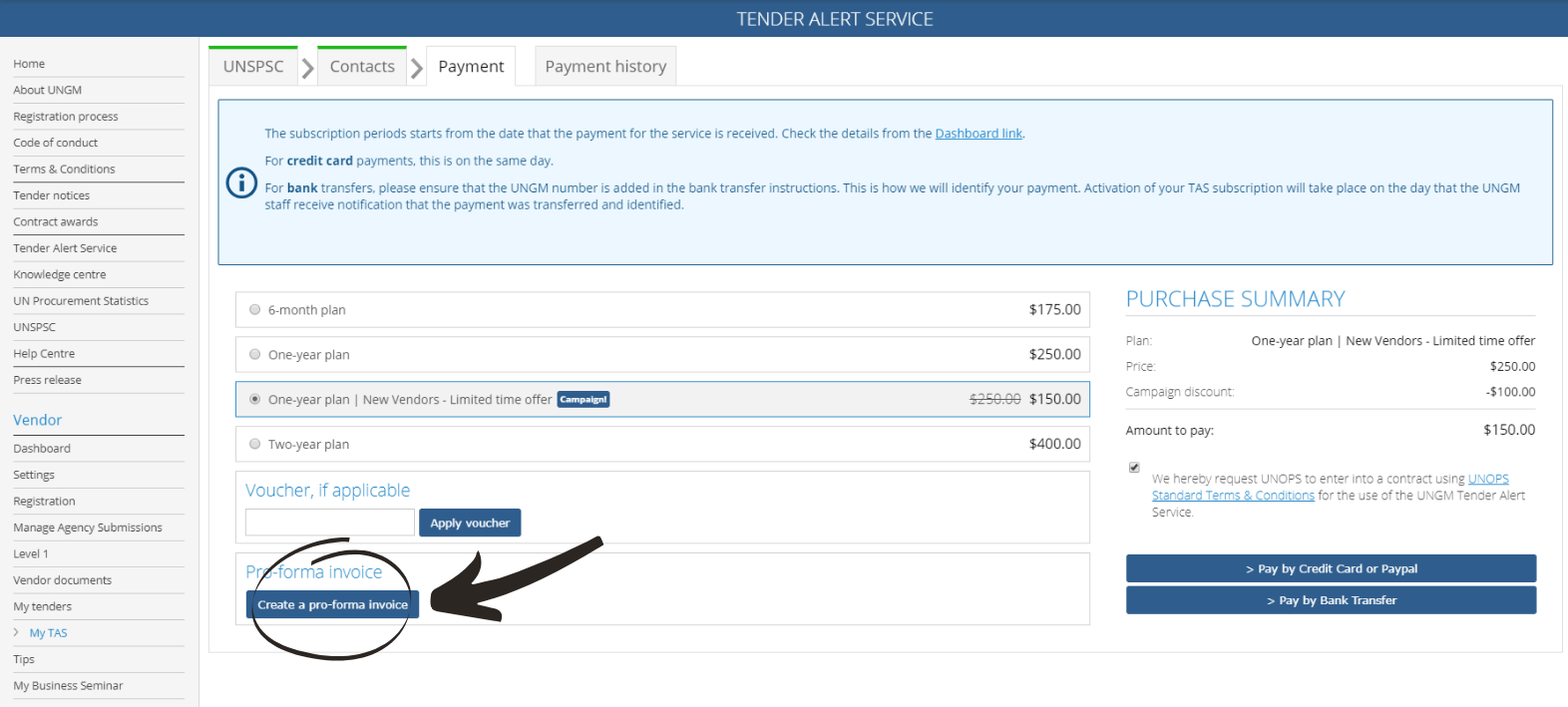Viewport: 1568px width, 707px height.
Task: Open Tender notices in sidebar
Action: pos(52,195)
